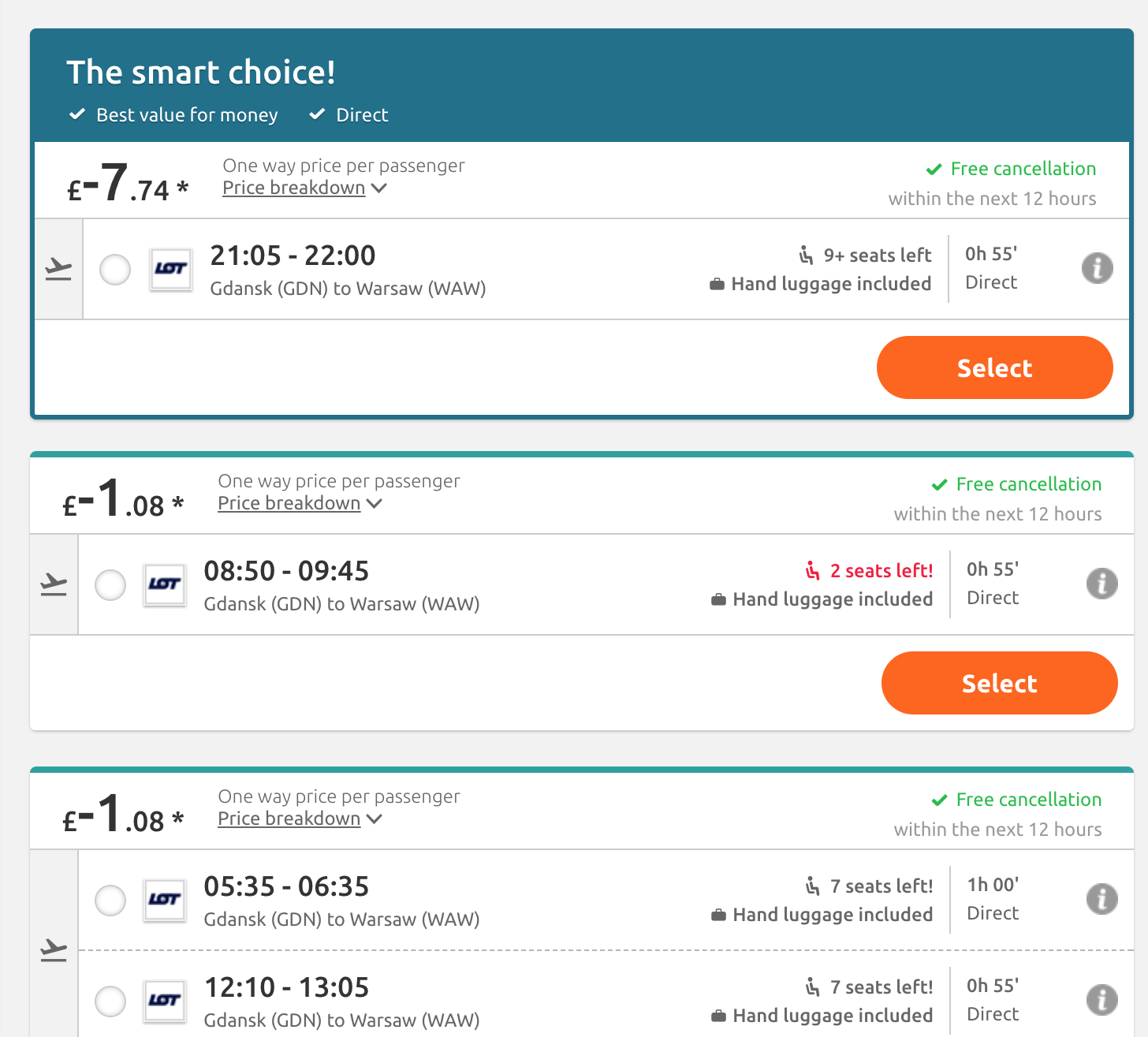The image size is (1148, 1037).
Task: Click the Hand luggage included label for 21:05 flight
Action: (830, 284)
